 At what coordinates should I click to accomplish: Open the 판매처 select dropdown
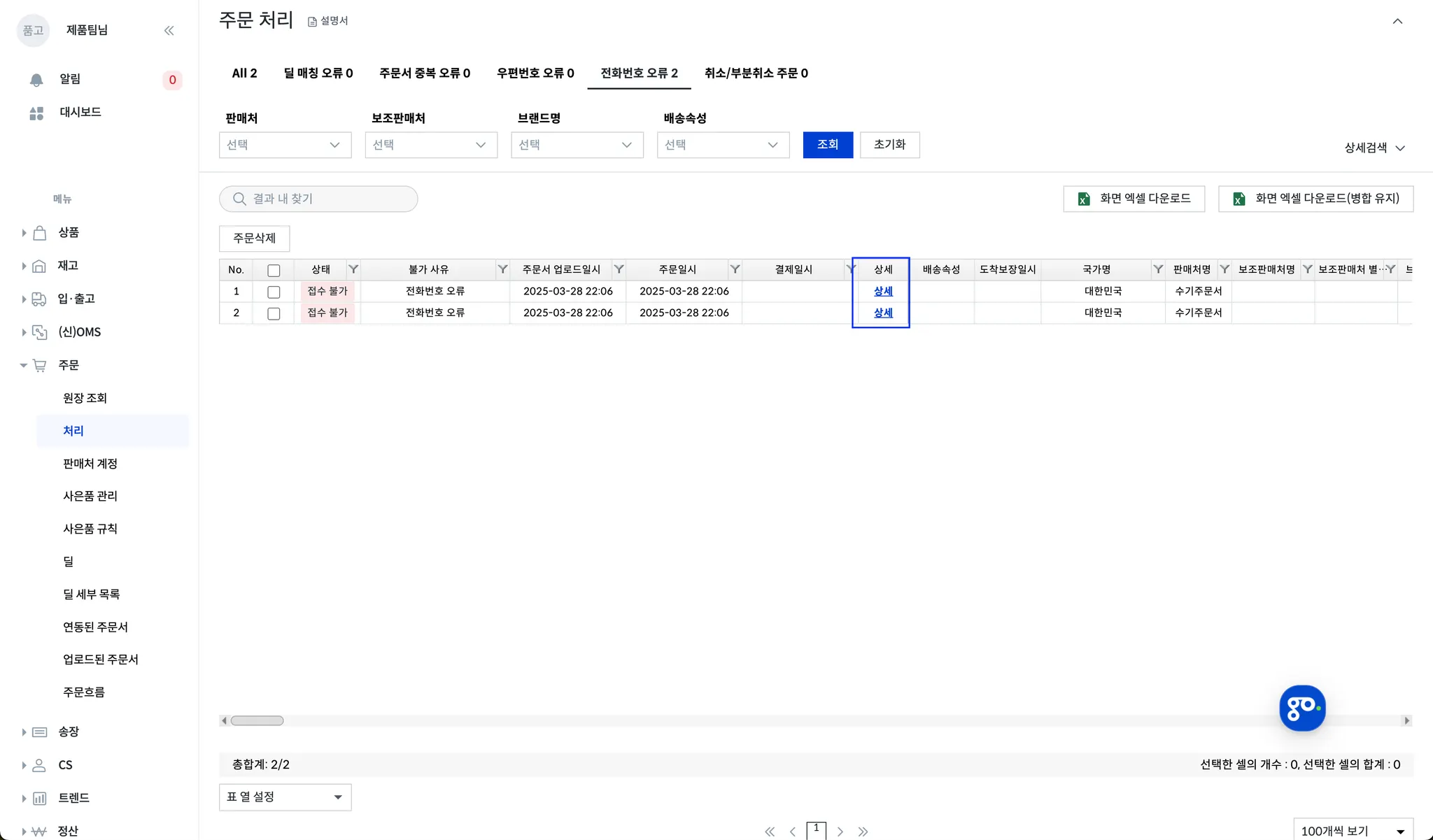pyautogui.click(x=285, y=145)
